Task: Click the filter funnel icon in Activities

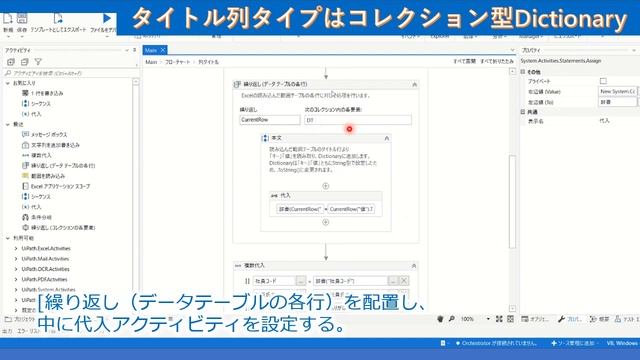Action: (38, 62)
